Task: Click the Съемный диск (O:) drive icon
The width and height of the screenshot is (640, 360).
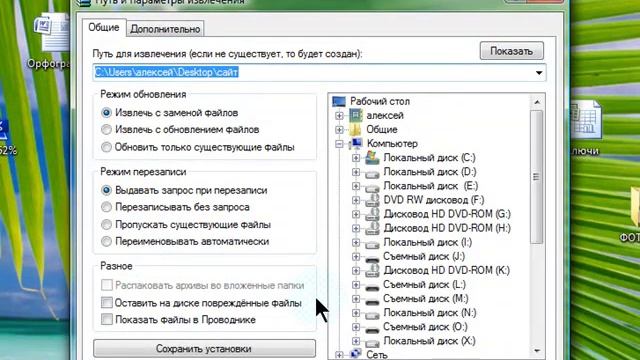Action: pos(372,329)
